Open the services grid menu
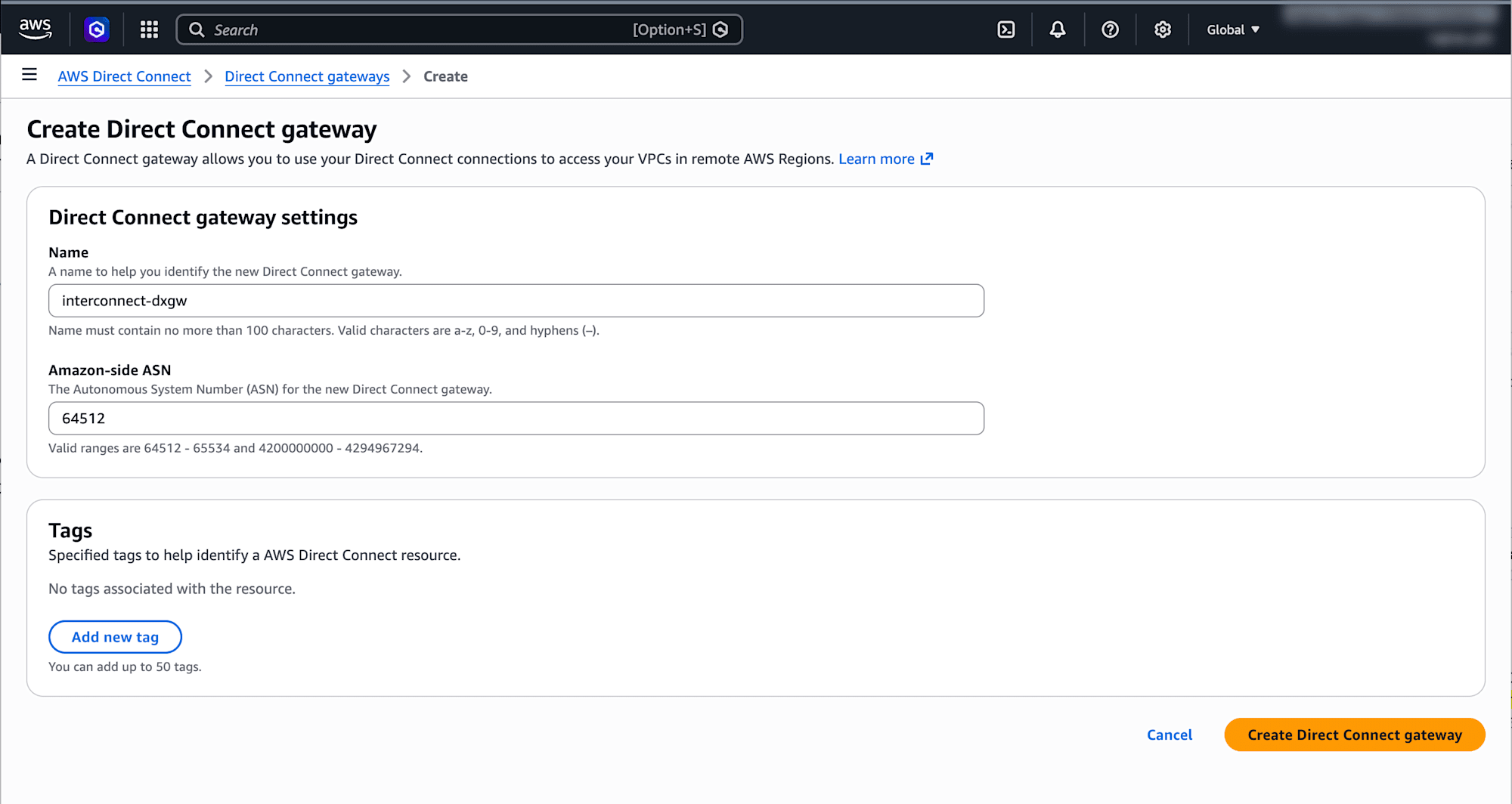Image resolution: width=1512 pixels, height=804 pixels. coord(149,29)
